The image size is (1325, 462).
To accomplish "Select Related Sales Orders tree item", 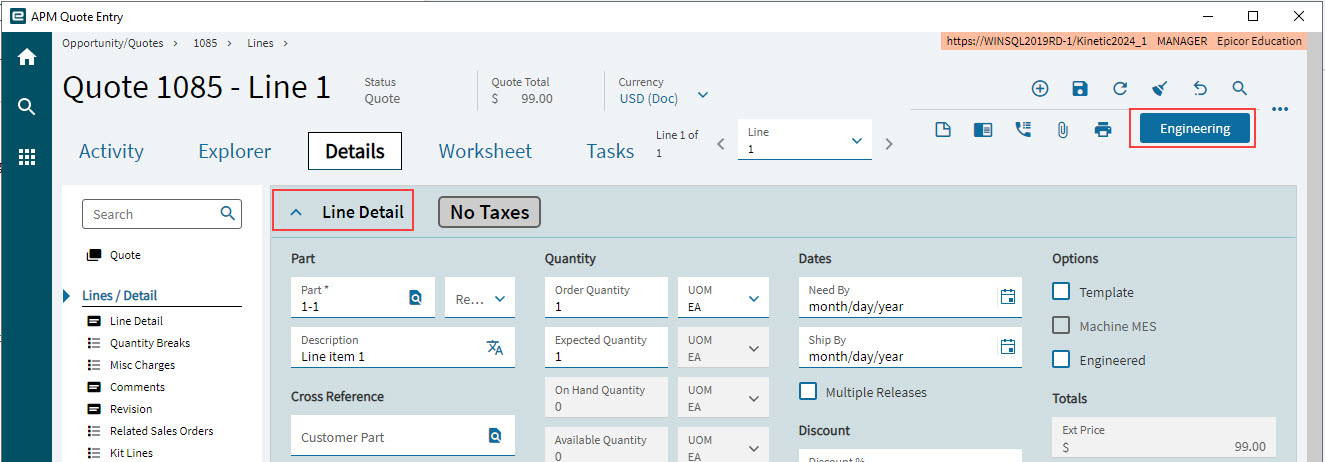I will [x=161, y=431].
